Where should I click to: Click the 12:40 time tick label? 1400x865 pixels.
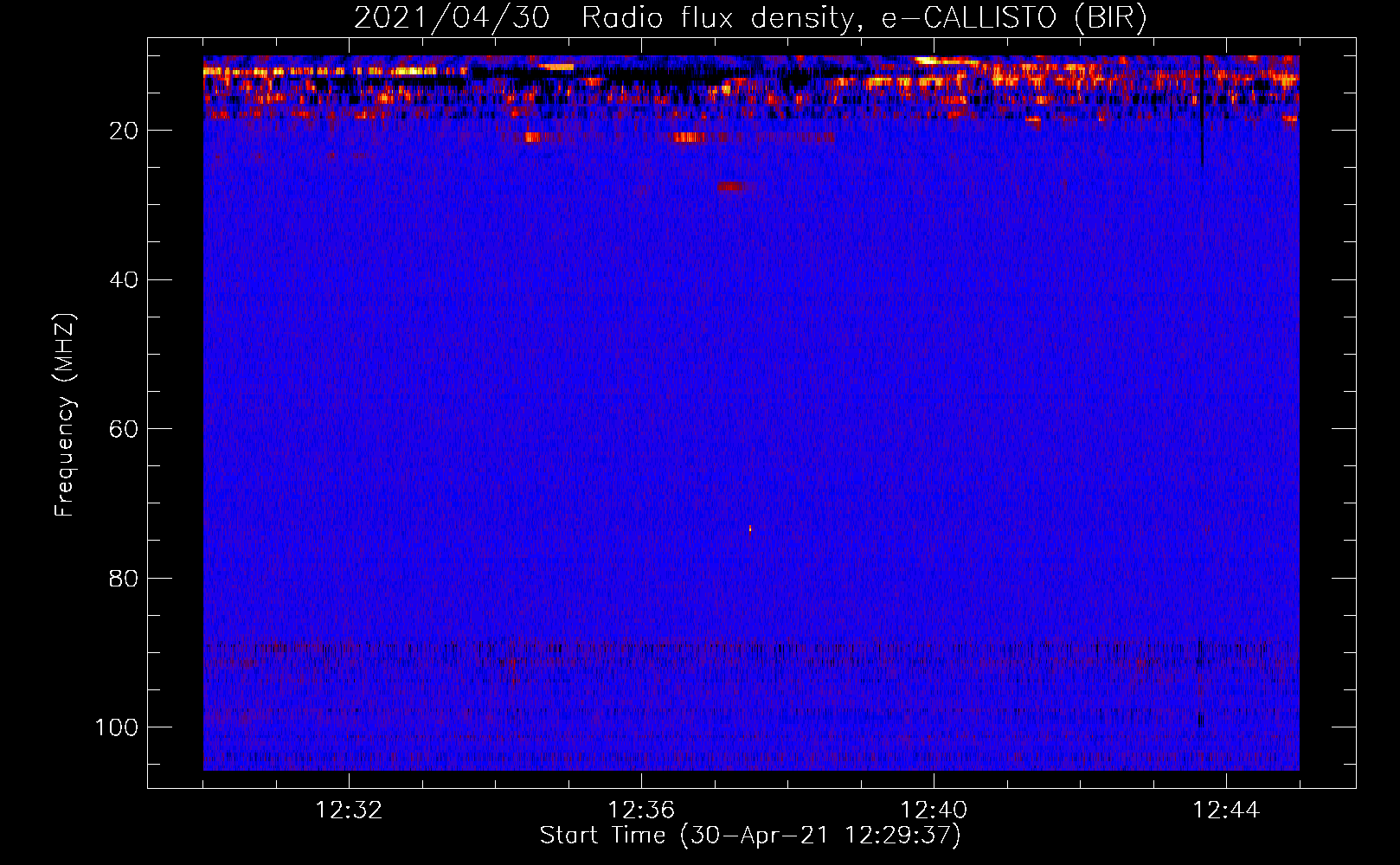[x=934, y=811]
